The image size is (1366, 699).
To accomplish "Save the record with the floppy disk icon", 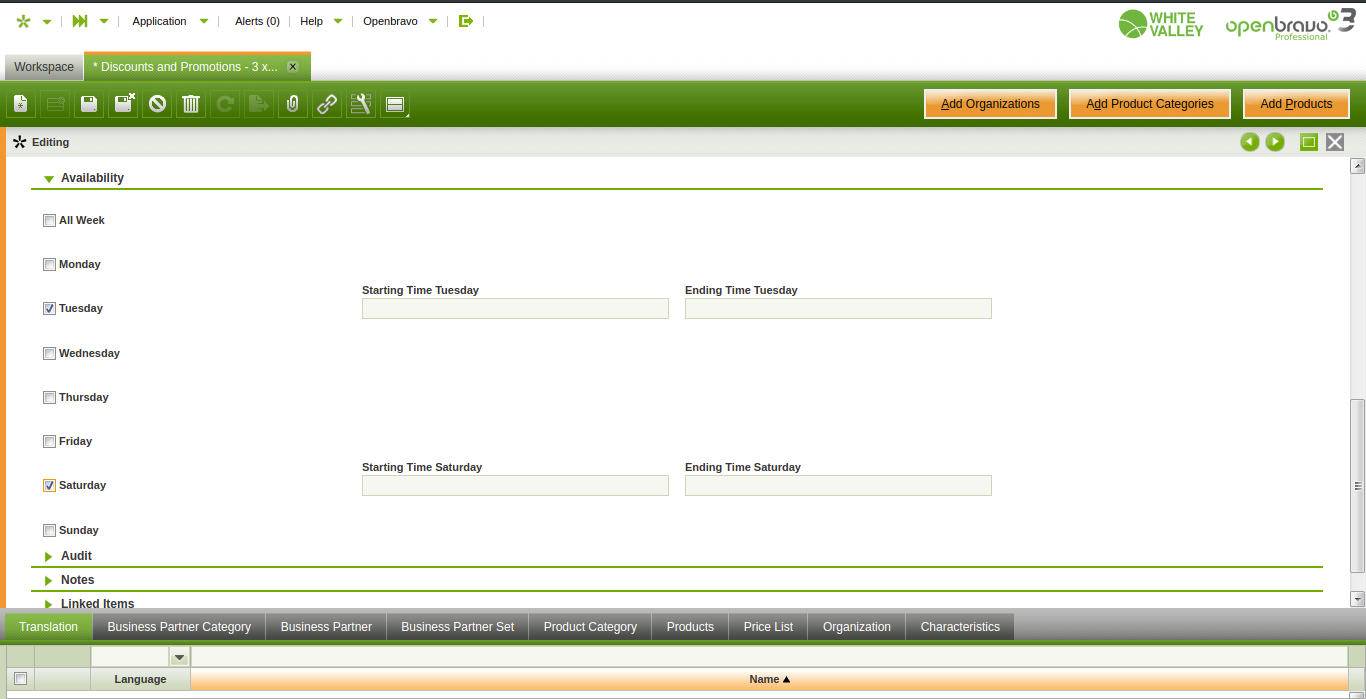I will pyautogui.click(x=89, y=104).
